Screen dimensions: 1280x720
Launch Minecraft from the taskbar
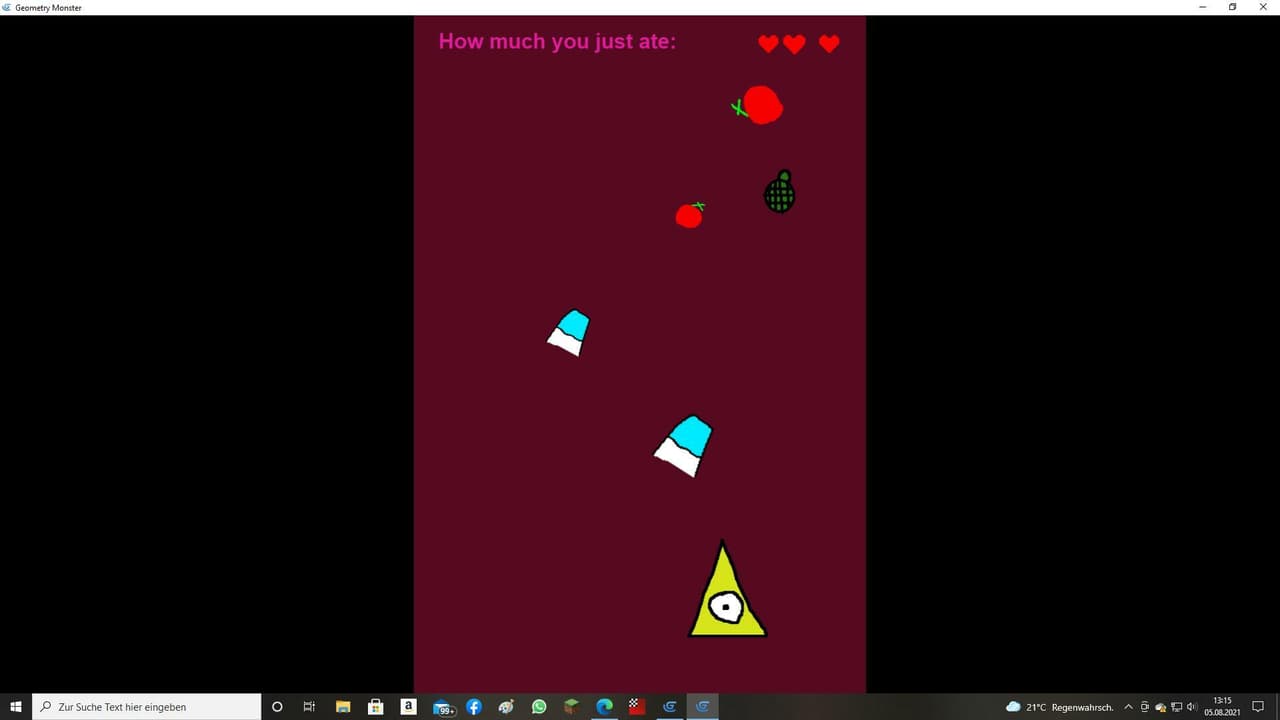click(571, 707)
